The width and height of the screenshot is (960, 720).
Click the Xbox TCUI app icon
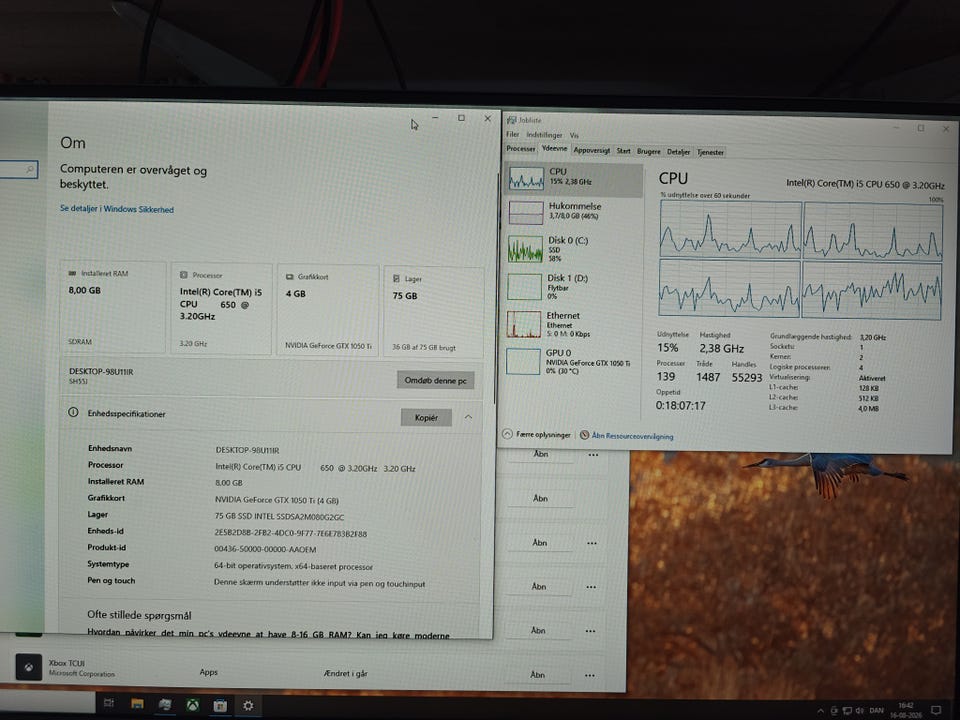tap(28, 667)
